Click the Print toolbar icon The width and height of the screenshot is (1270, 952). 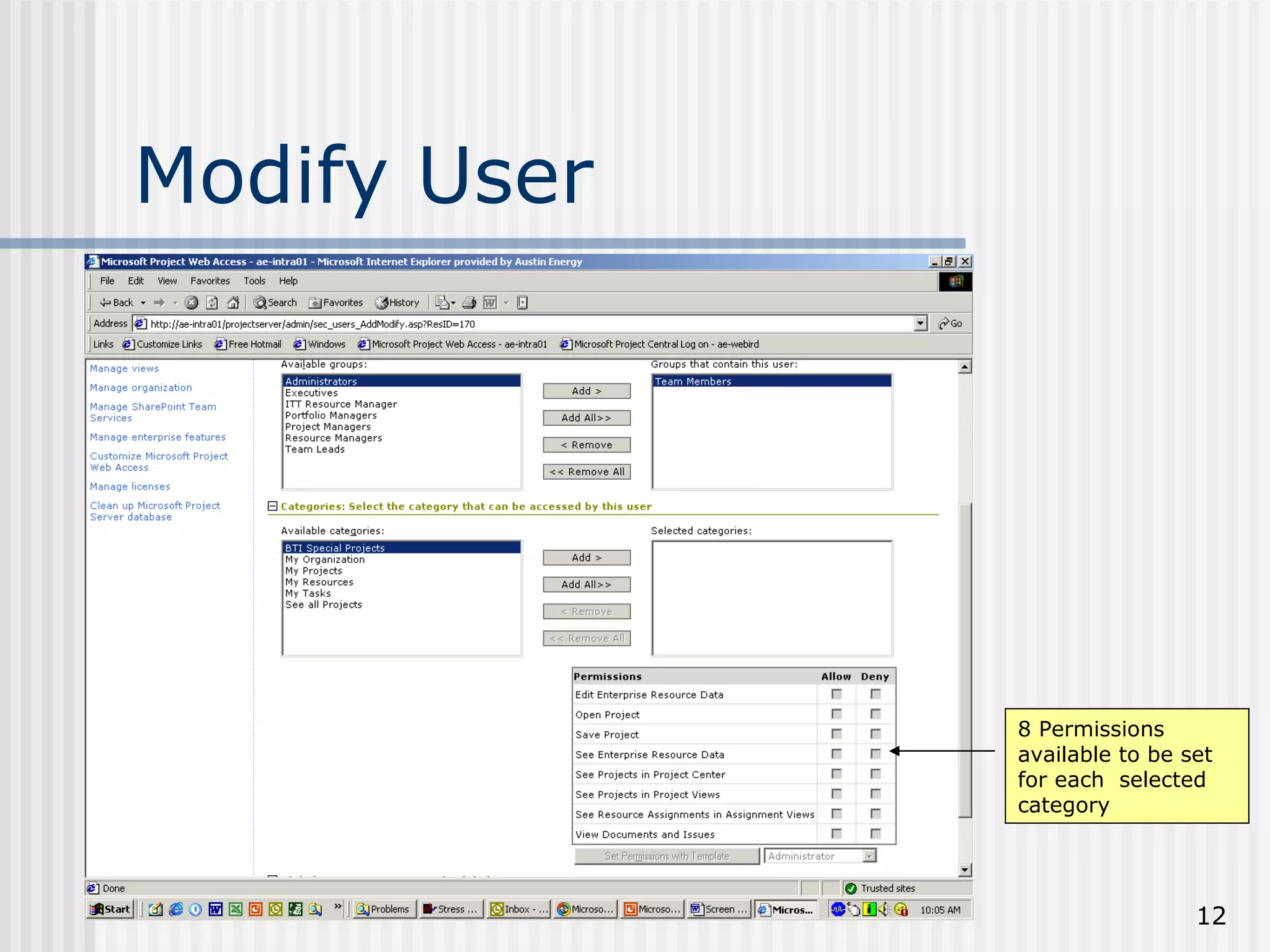pyautogui.click(x=469, y=302)
